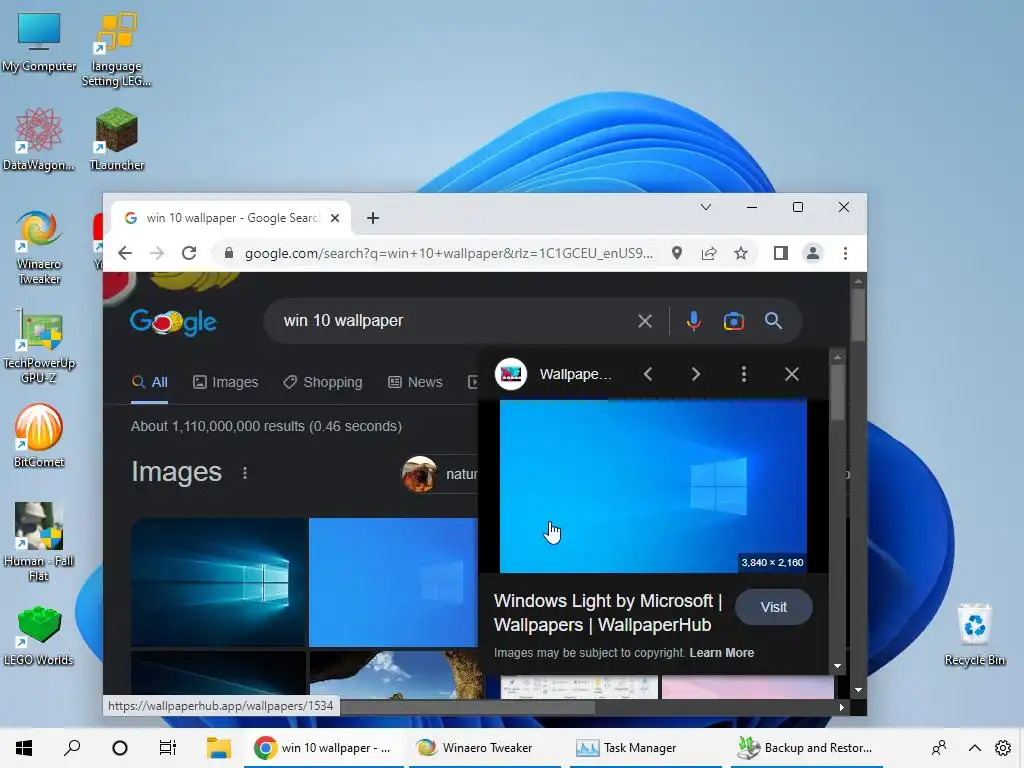The image size is (1024, 768).
Task: Select the win 10 wallpaper browser tab
Action: (x=231, y=218)
